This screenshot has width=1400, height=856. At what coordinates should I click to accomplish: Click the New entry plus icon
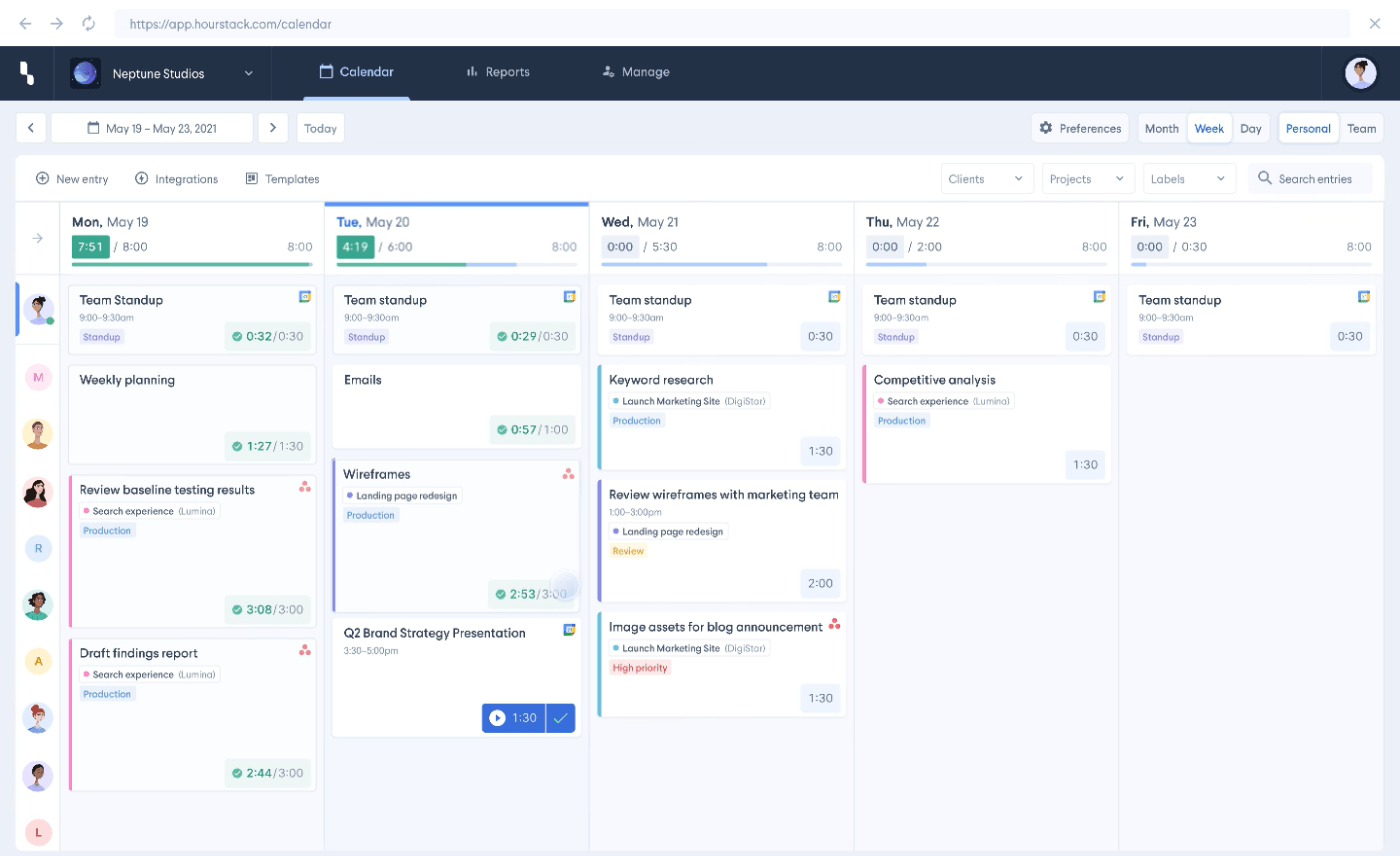coord(42,179)
